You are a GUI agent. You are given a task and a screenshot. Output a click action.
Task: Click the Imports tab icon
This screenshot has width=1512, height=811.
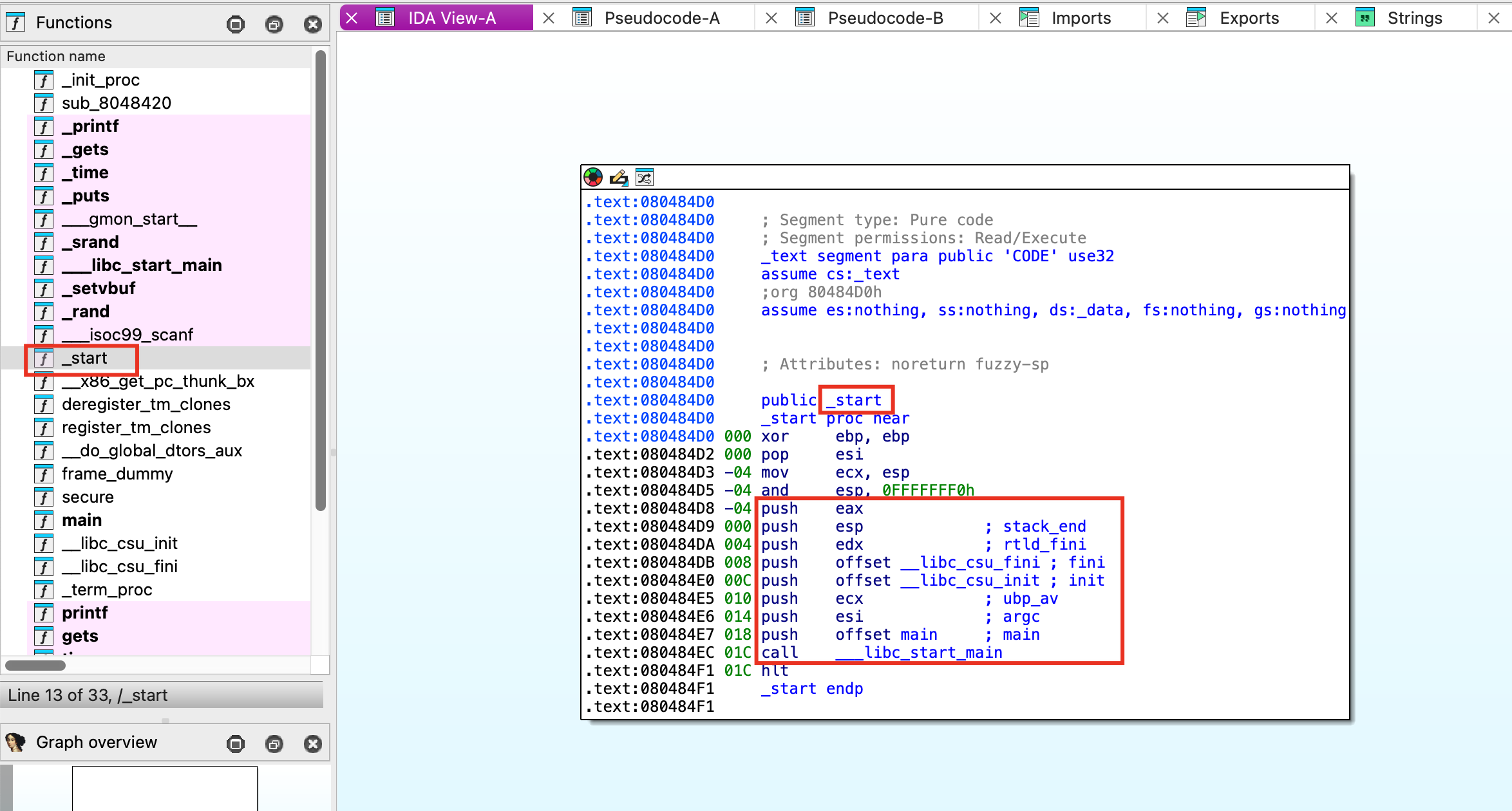(1030, 18)
